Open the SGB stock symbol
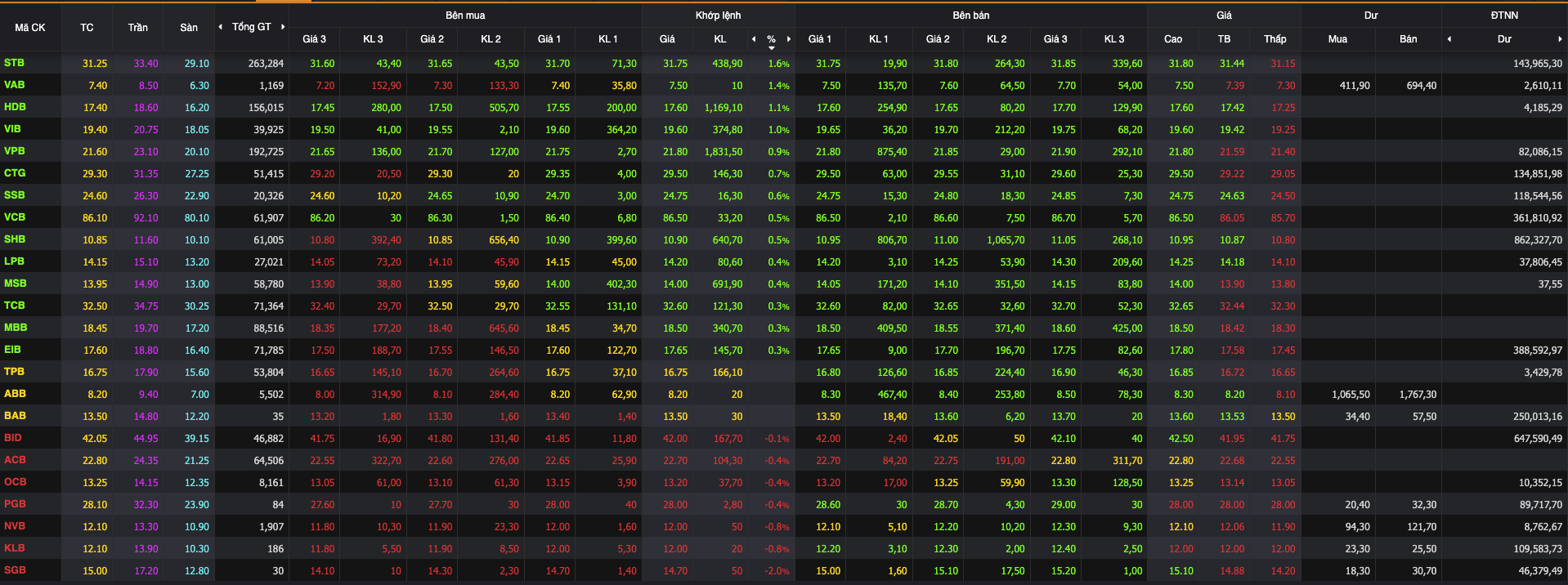Screen dimensions: 1568x585 (x=15, y=570)
